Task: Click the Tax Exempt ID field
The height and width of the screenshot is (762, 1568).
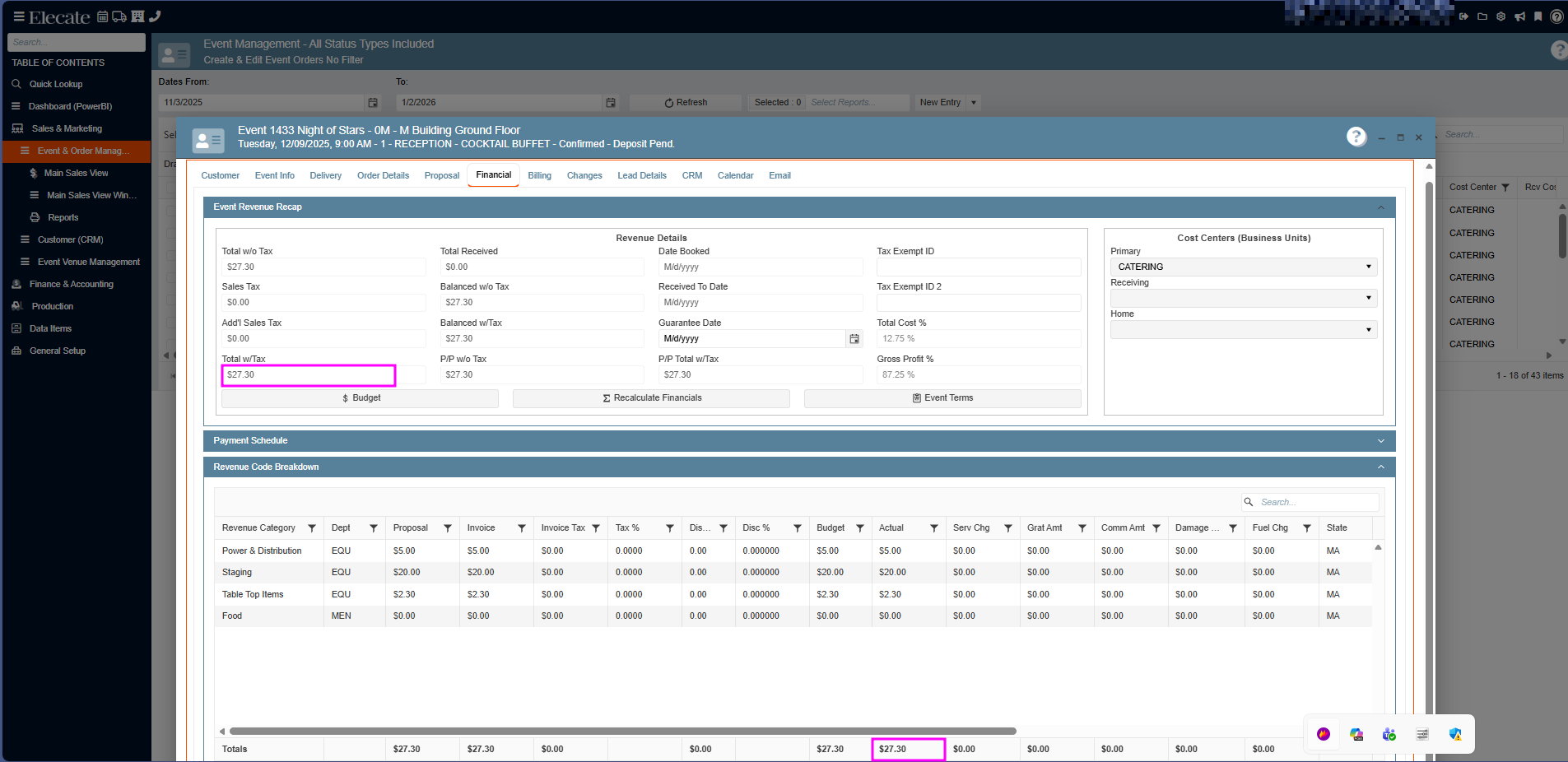Action: tap(978, 267)
